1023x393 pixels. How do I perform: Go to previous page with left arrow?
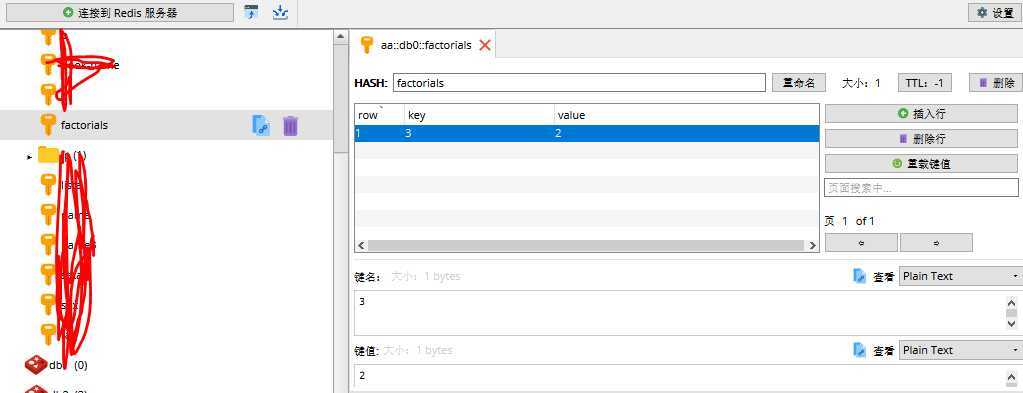[861, 242]
